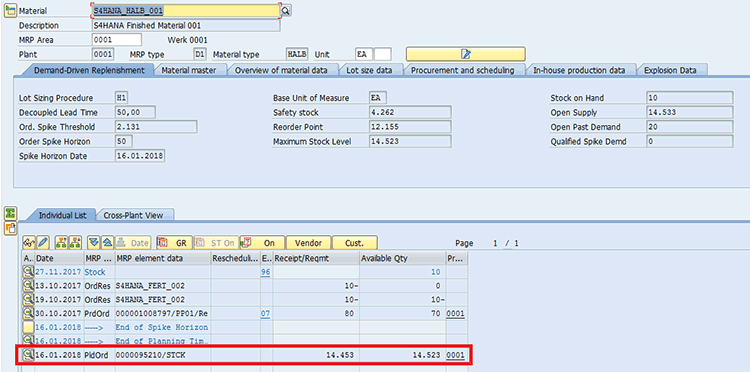Click the GR toolbar button
750x372 pixels.
(174, 242)
